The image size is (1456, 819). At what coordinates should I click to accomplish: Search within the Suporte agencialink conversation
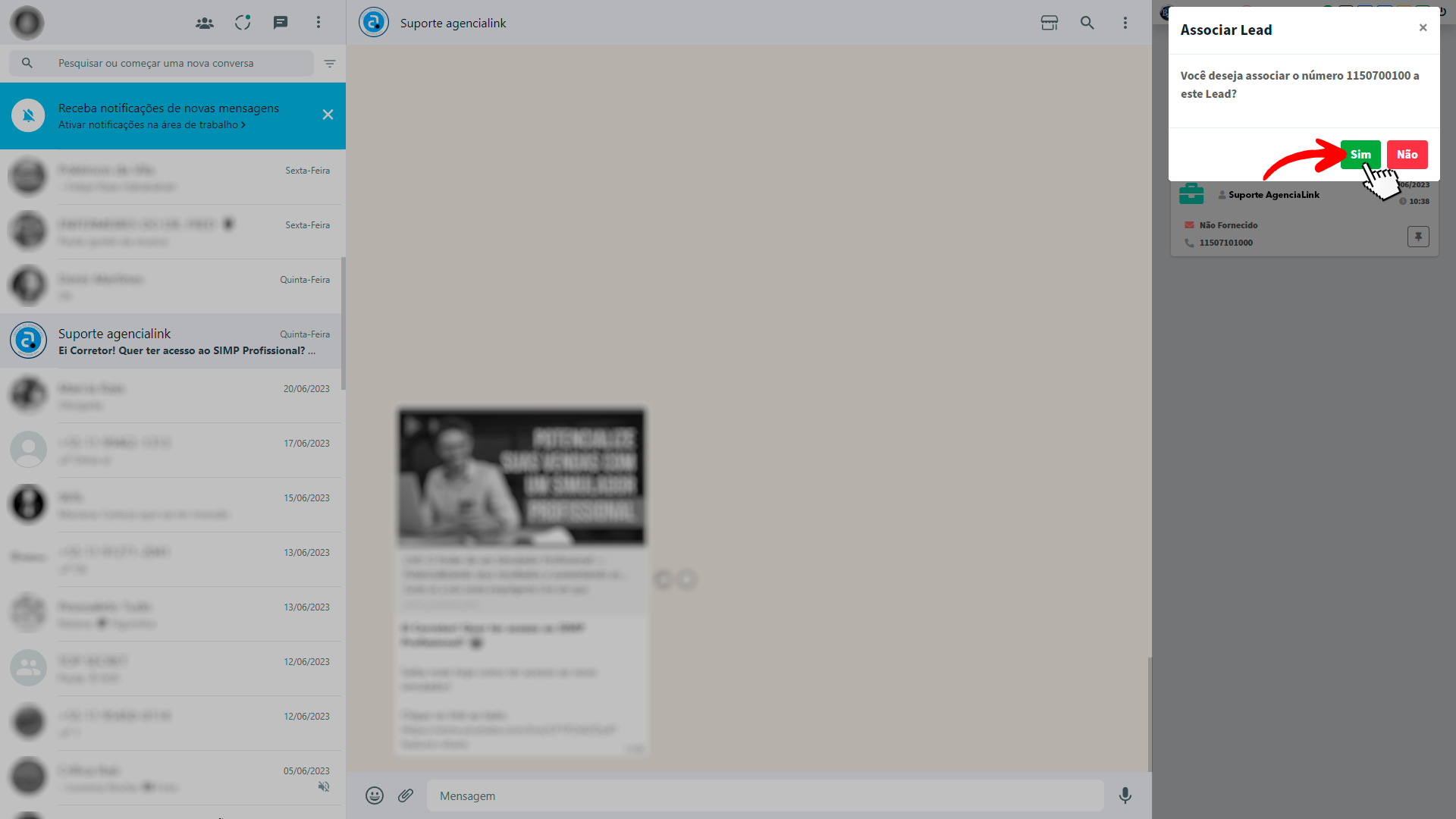[x=1087, y=23]
